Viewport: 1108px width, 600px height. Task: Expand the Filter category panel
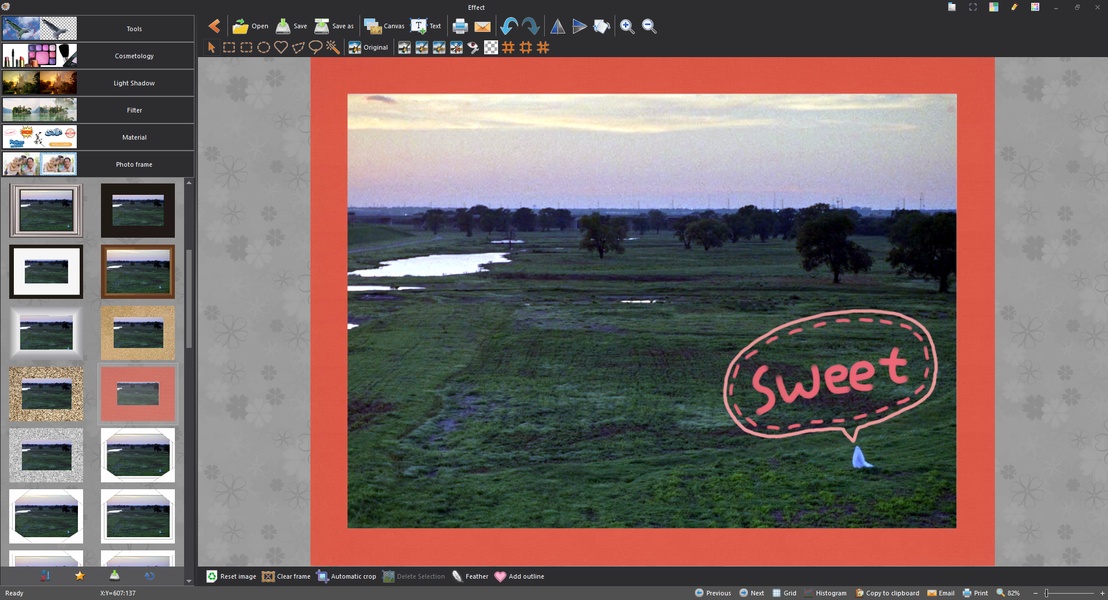98,110
